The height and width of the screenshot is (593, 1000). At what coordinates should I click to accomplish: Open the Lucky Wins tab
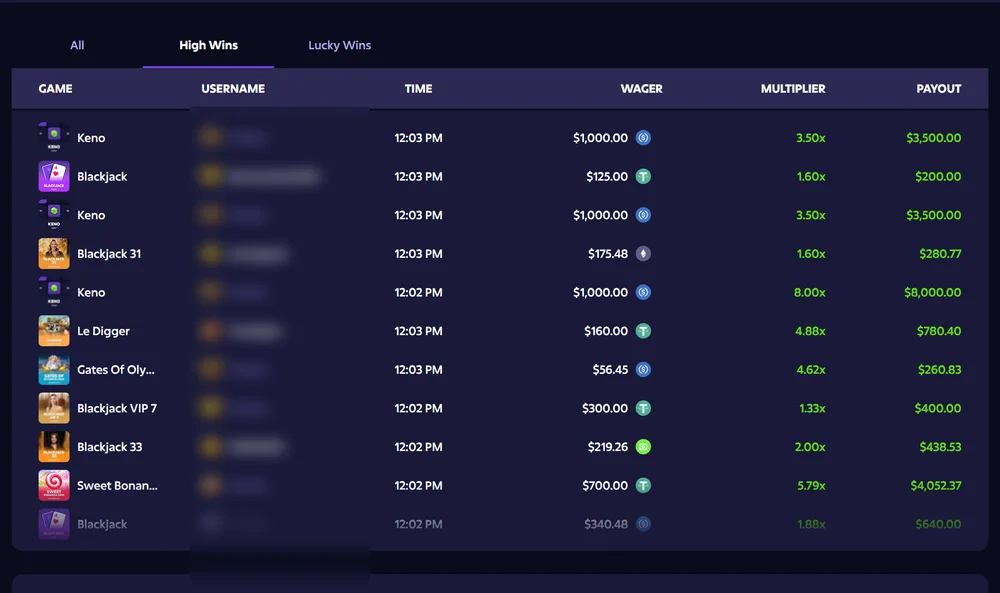pos(339,45)
